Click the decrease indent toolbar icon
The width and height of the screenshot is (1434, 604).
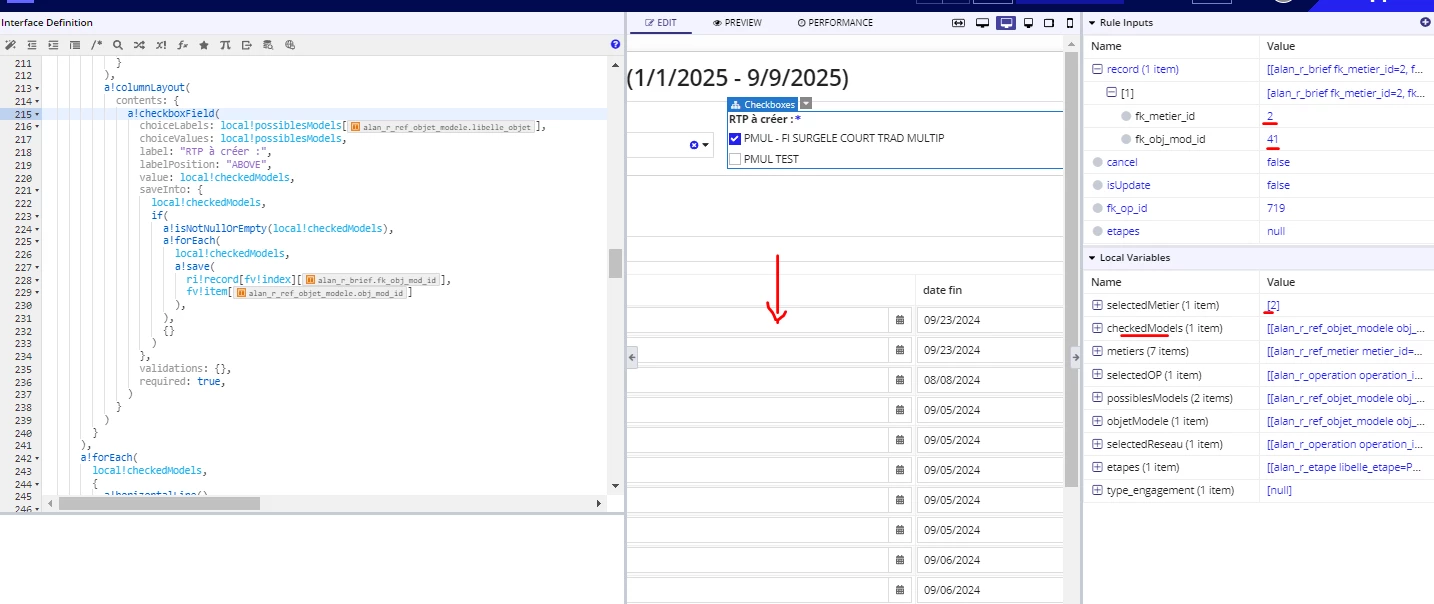(x=32, y=45)
